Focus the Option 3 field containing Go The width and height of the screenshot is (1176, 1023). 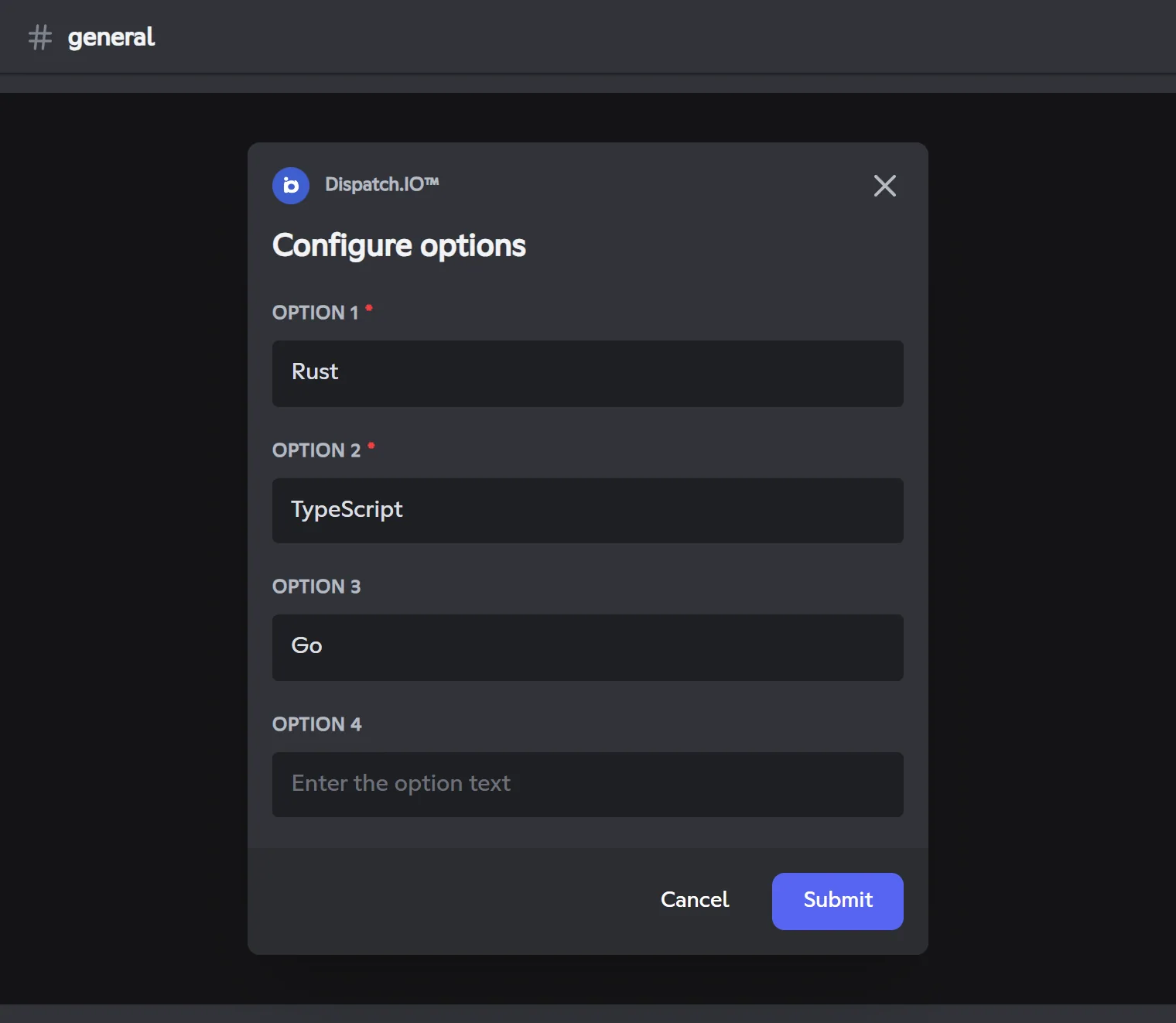[x=588, y=648]
